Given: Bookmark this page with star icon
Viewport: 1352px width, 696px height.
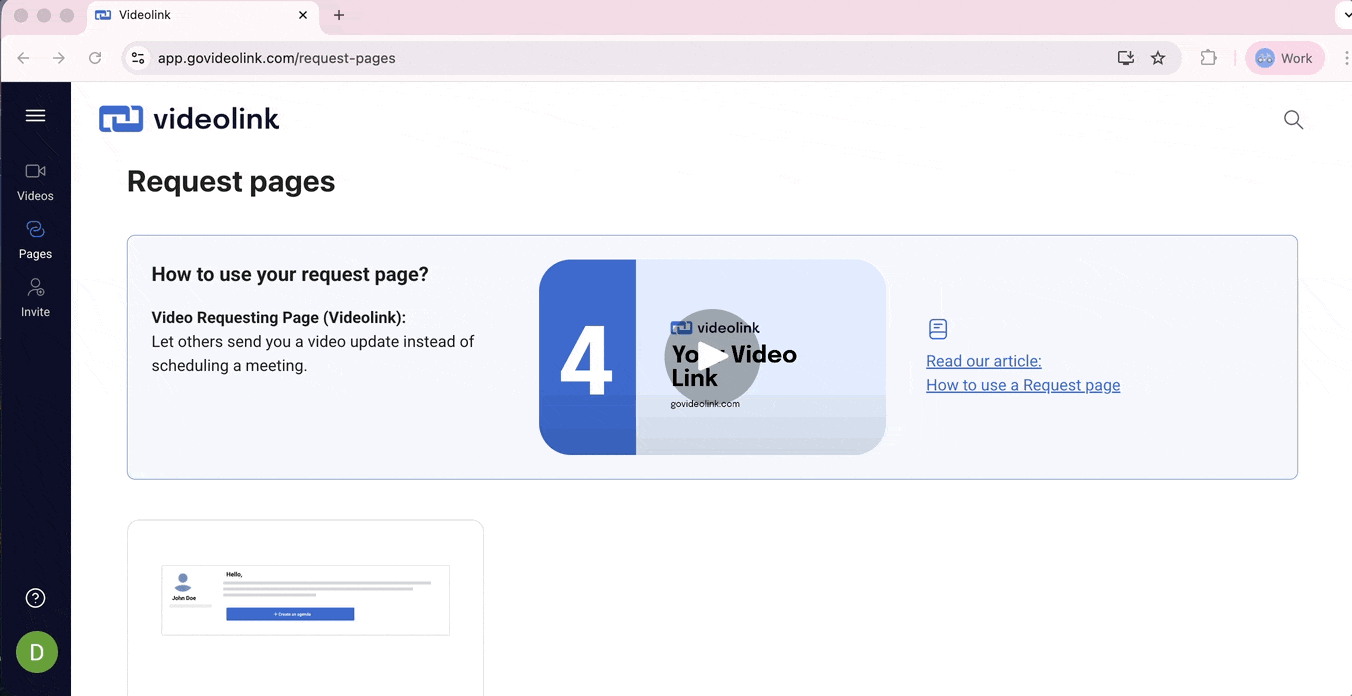Looking at the screenshot, I should pyautogui.click(x=1158, y=58).
